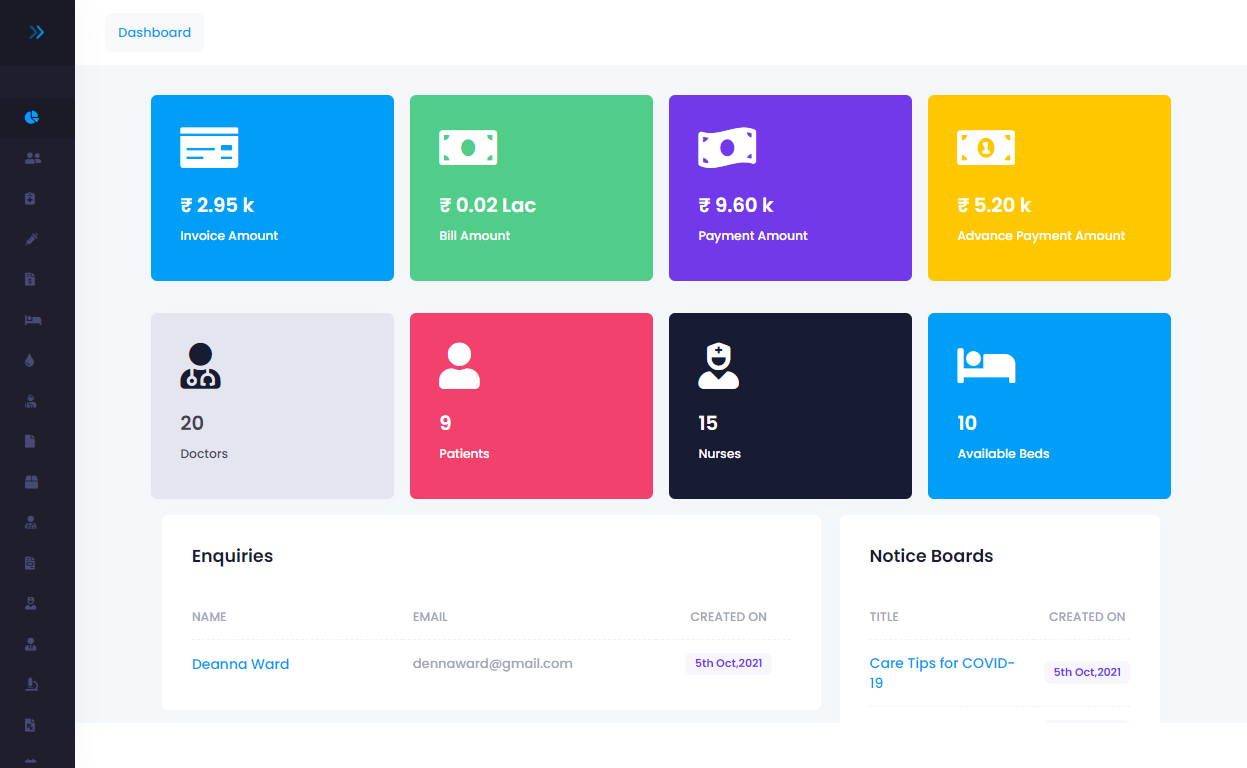Open the Deanna Ward enquiry link
The width and height of the screenshot is (1247, 768).
pyautogui.click(x=240, y=664)
